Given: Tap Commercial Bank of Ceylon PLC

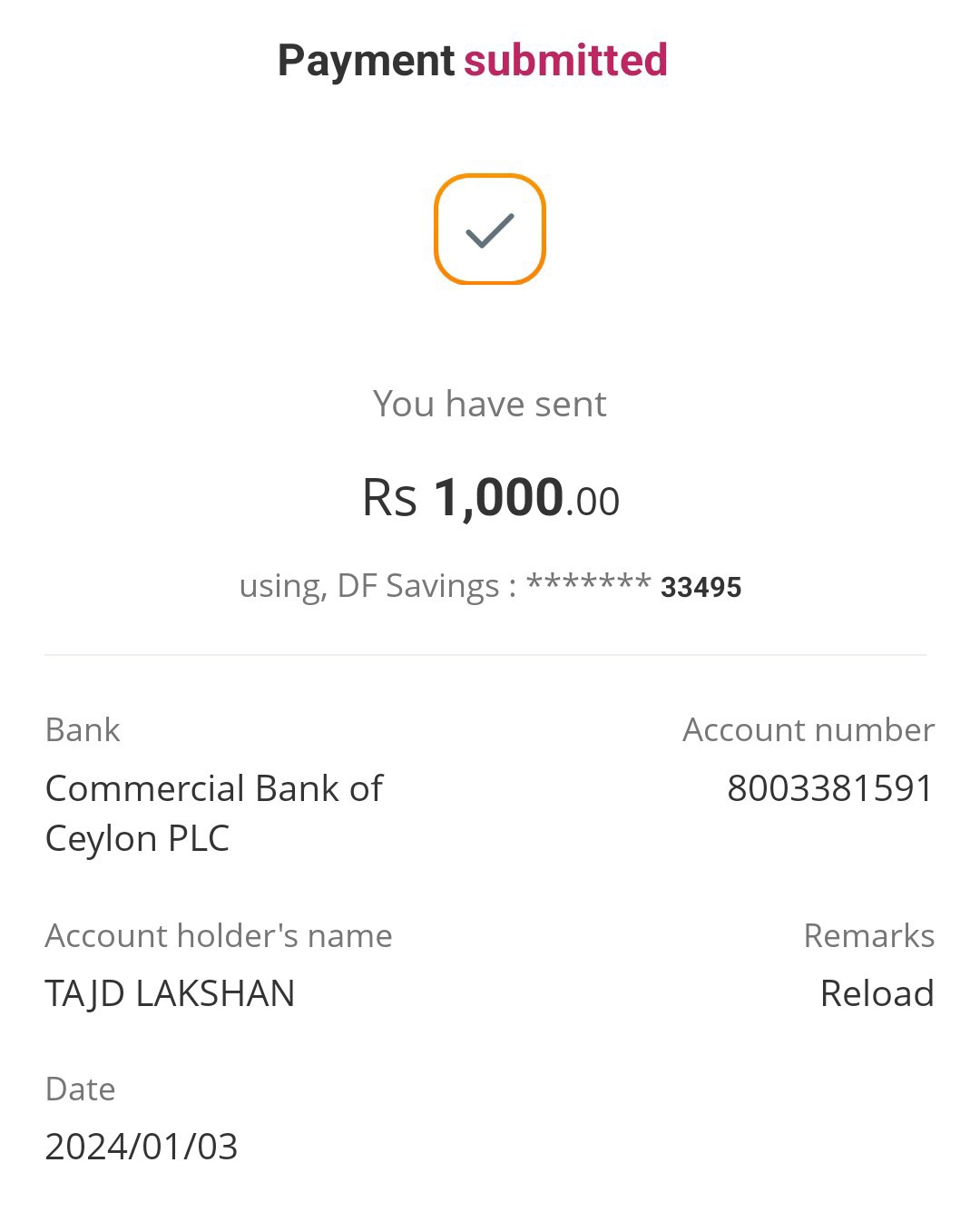Looking at the screenshot, I should click(x=214, y=813).
